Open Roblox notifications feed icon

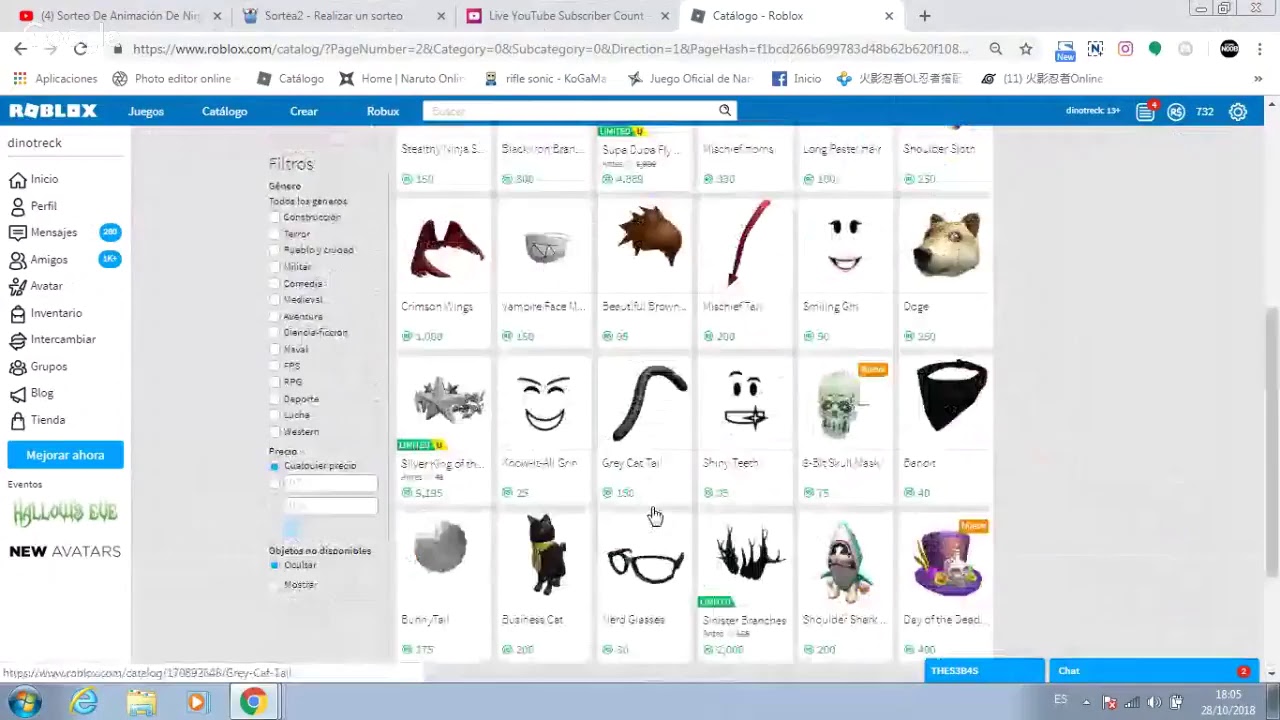[1145, 112]
